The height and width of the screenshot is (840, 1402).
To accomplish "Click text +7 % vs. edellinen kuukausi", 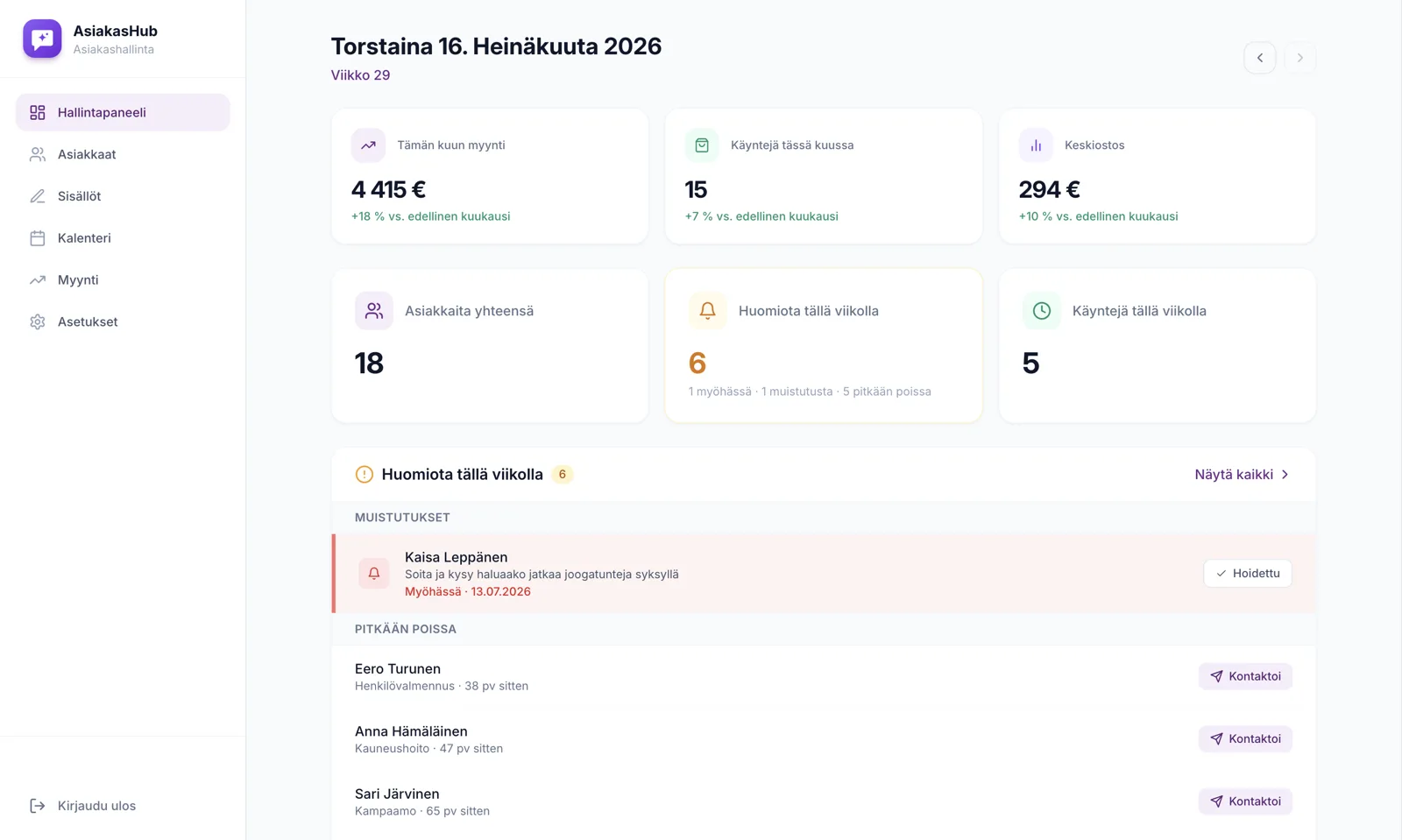I will pyautogui.click(x=761, y=216).
